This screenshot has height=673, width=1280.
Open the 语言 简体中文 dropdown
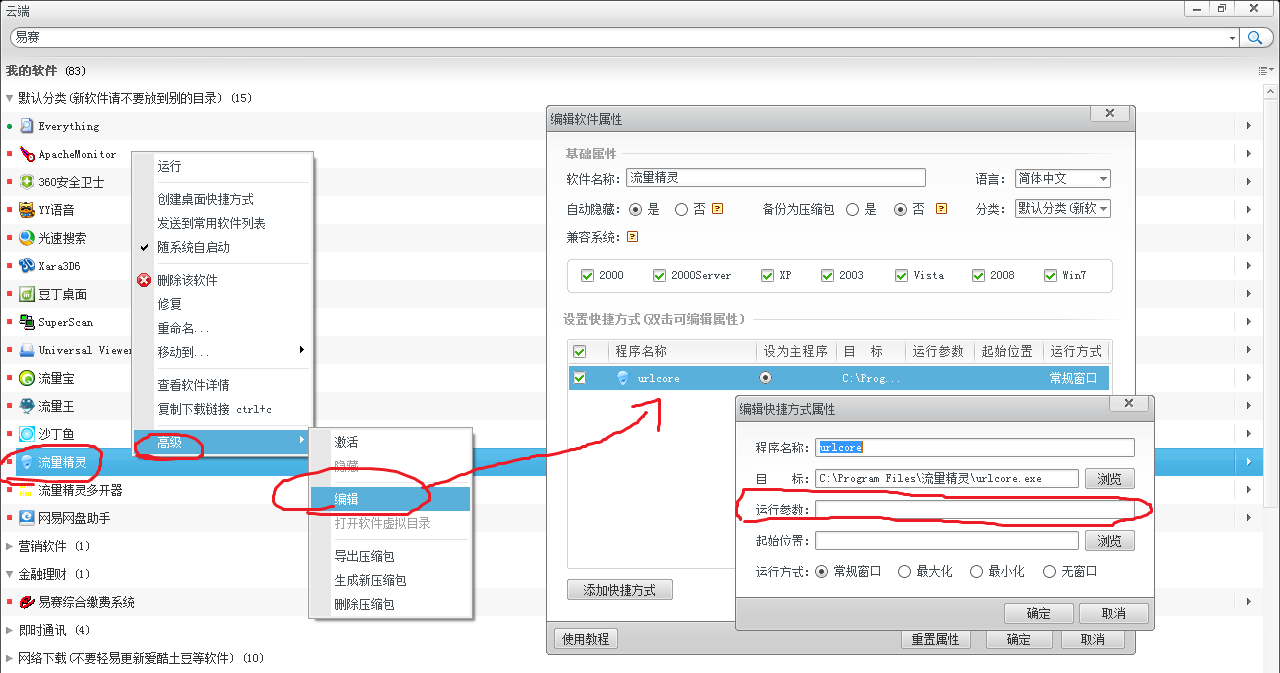[1063, 178]
